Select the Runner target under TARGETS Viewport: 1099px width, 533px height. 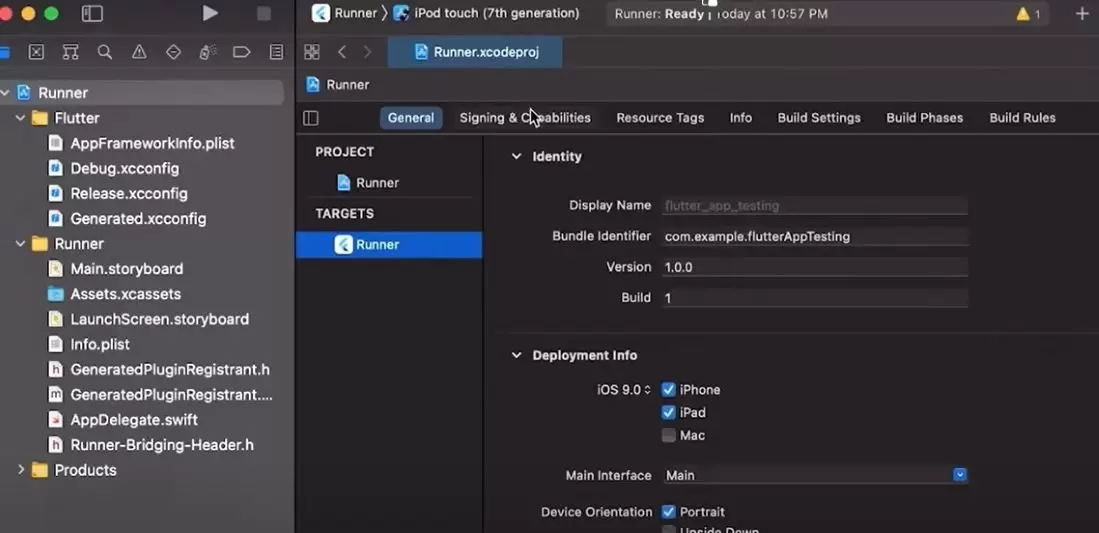pos(389,245)
